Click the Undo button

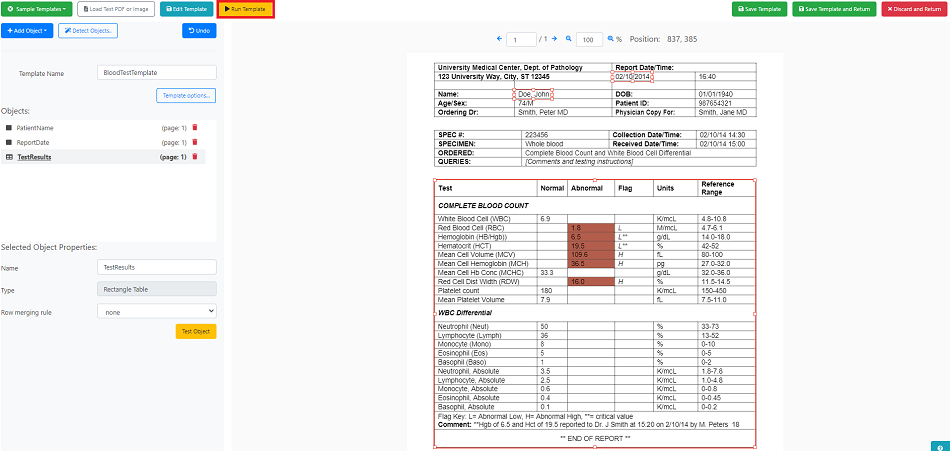click(199, 30)
